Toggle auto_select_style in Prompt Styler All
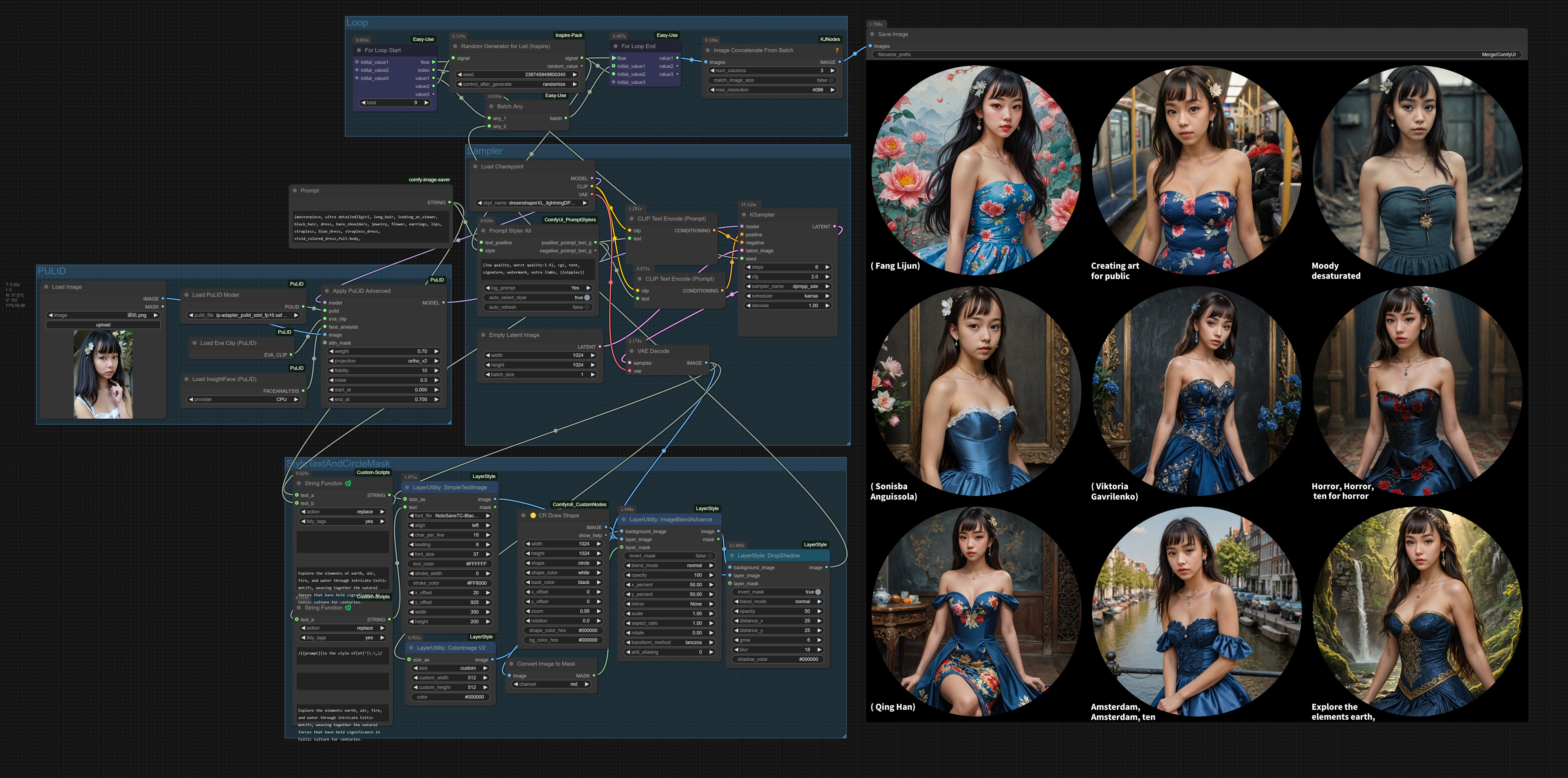This screenshot has width=1568, height=778. (x=538, y=298)
